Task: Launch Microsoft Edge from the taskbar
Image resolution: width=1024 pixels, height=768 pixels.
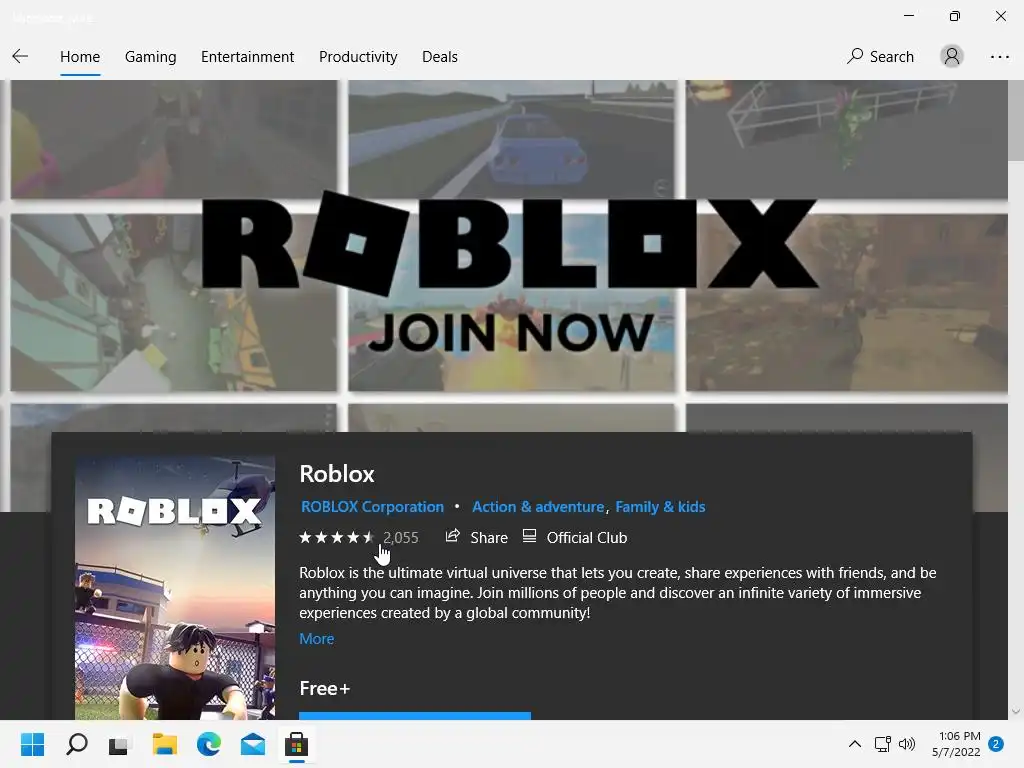Action: click(208, 744)
